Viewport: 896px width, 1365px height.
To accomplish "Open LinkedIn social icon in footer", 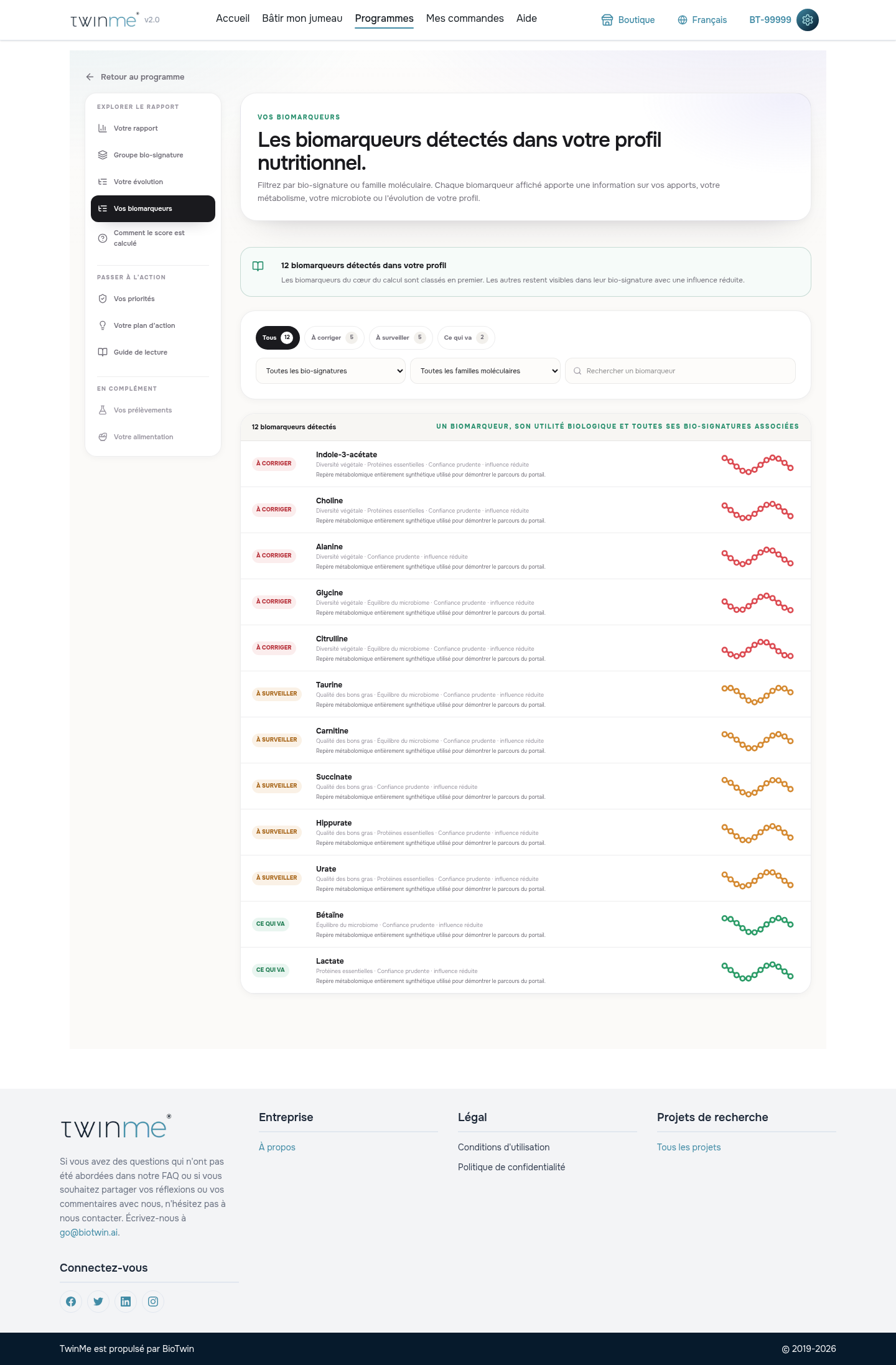I will point(126,1302).
